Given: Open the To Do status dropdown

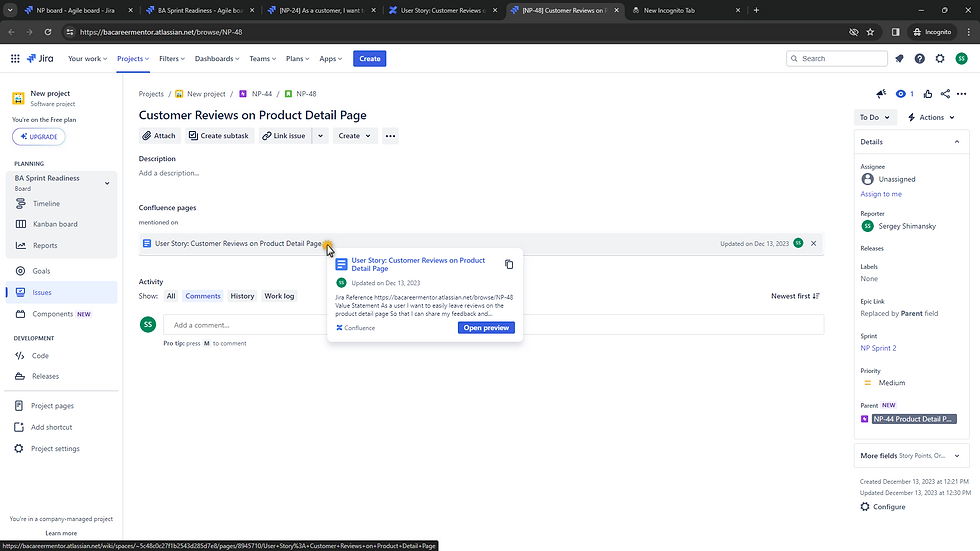Looking at the screenshot, I should point(874,117).
